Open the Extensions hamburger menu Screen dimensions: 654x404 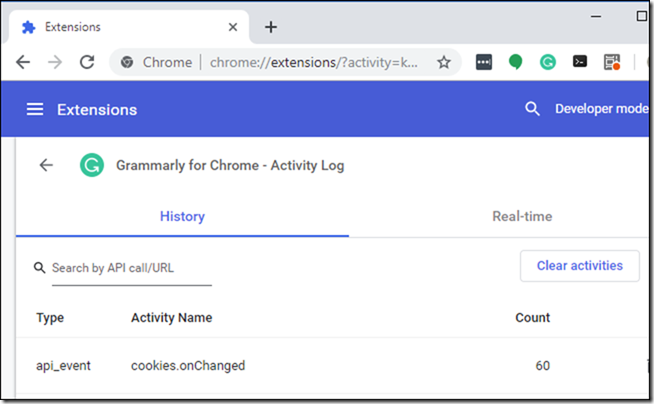35,109
